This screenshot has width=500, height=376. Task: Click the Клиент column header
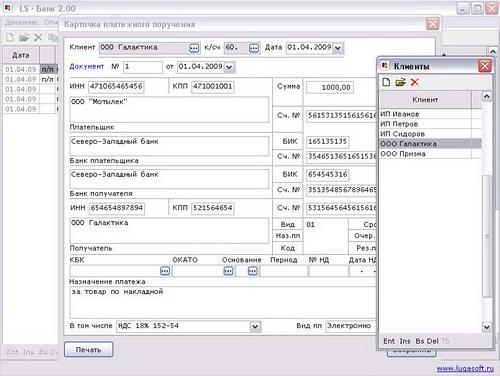[x=425, y=100]
